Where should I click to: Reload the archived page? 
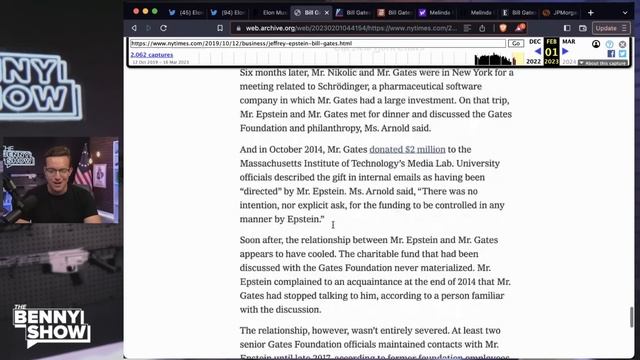164,28
